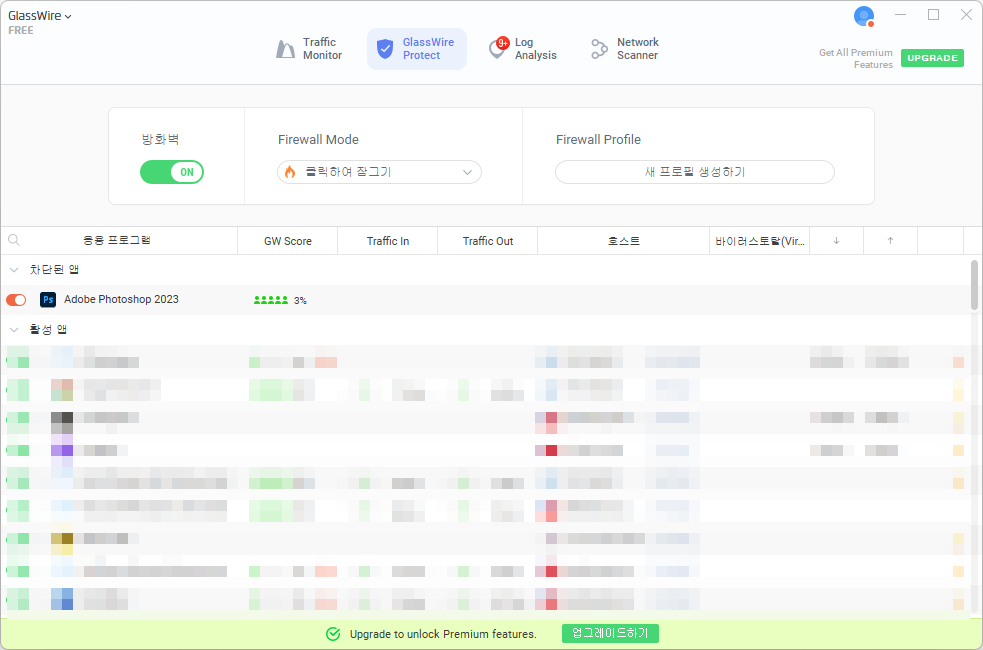Select the Adobe Photoshop 2023 row name
This screenshot has width=983, height=650.
pos(121,300)
